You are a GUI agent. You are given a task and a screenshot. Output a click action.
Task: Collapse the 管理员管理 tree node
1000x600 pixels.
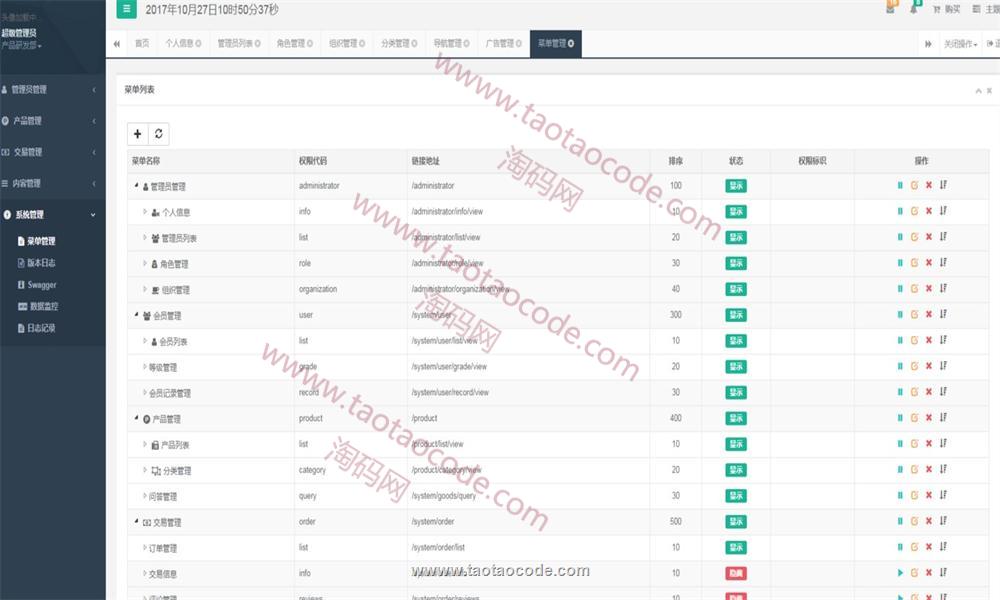pyautogui.click(x=136, y=186)
